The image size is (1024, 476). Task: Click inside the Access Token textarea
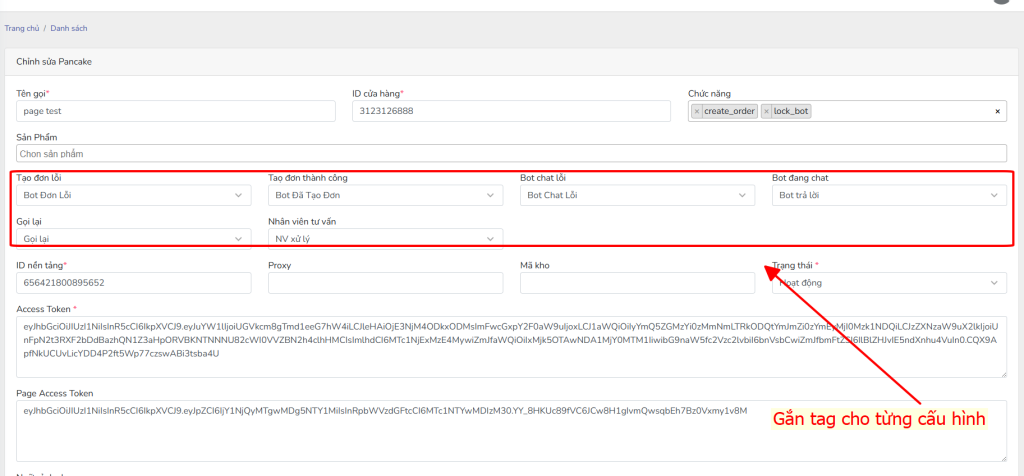pyautogui.click(x=511, y=347)
